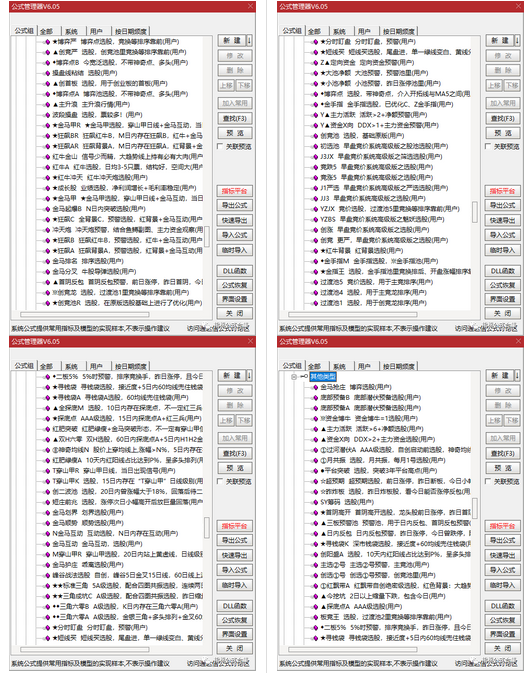Select the ①月共振 formula row text
Viewport: 528px width, 673px height.
[x=382, y=460]
